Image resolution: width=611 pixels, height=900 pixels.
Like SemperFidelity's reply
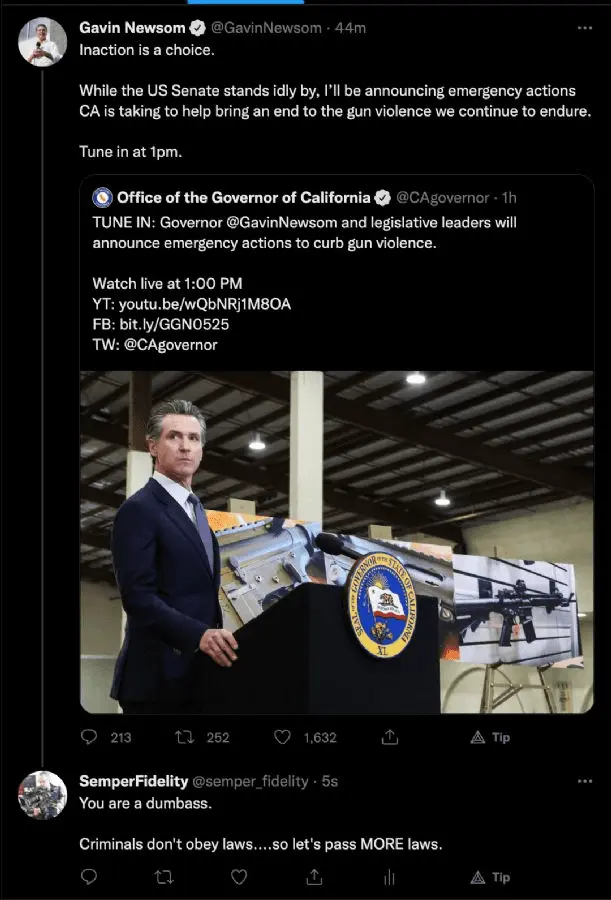click(x=239, y=877)
